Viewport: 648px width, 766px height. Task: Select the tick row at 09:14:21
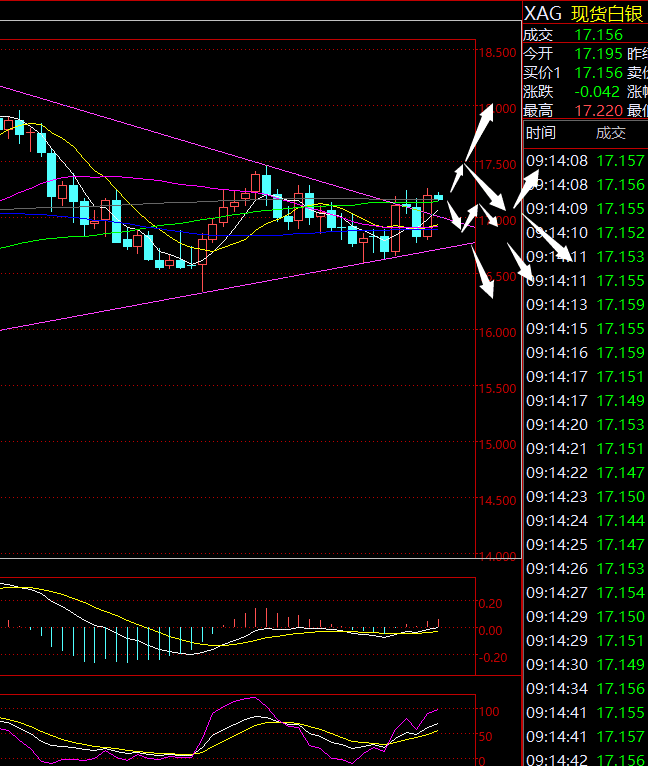coord(585,448)
